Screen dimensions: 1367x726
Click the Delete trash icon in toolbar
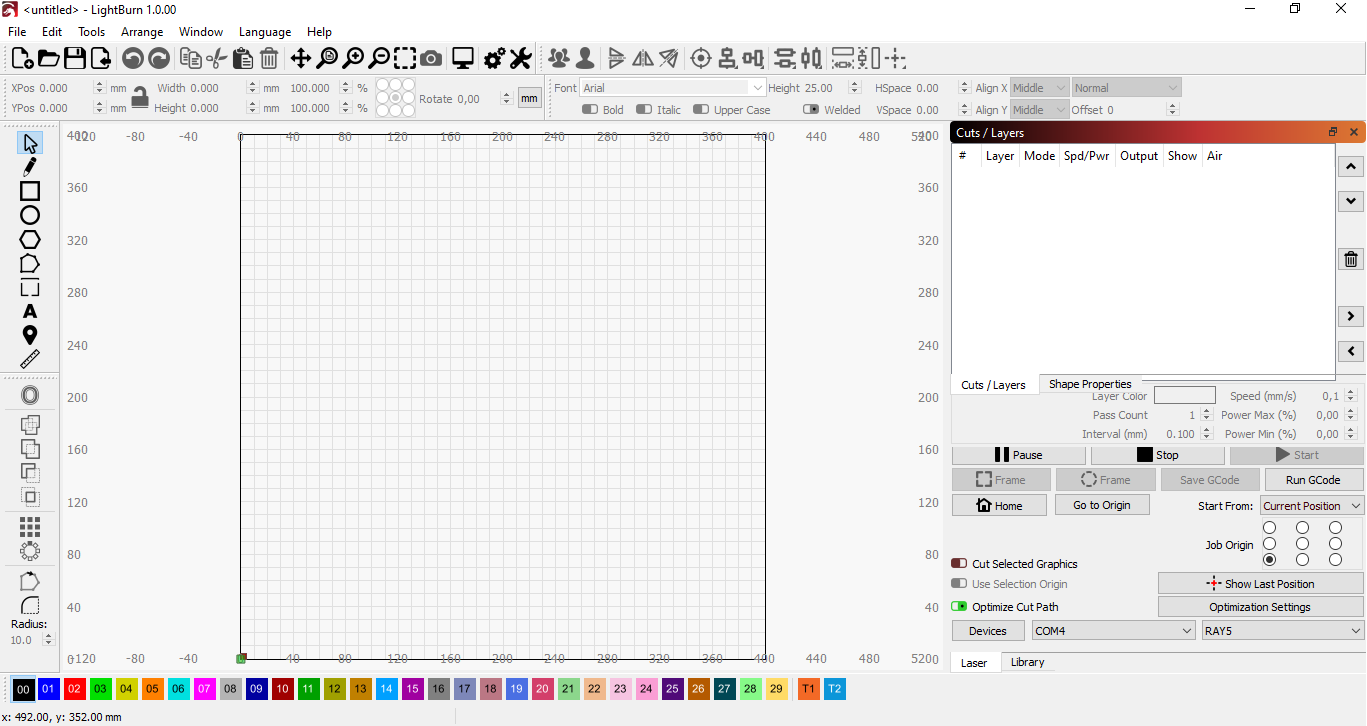coord(269,58)
